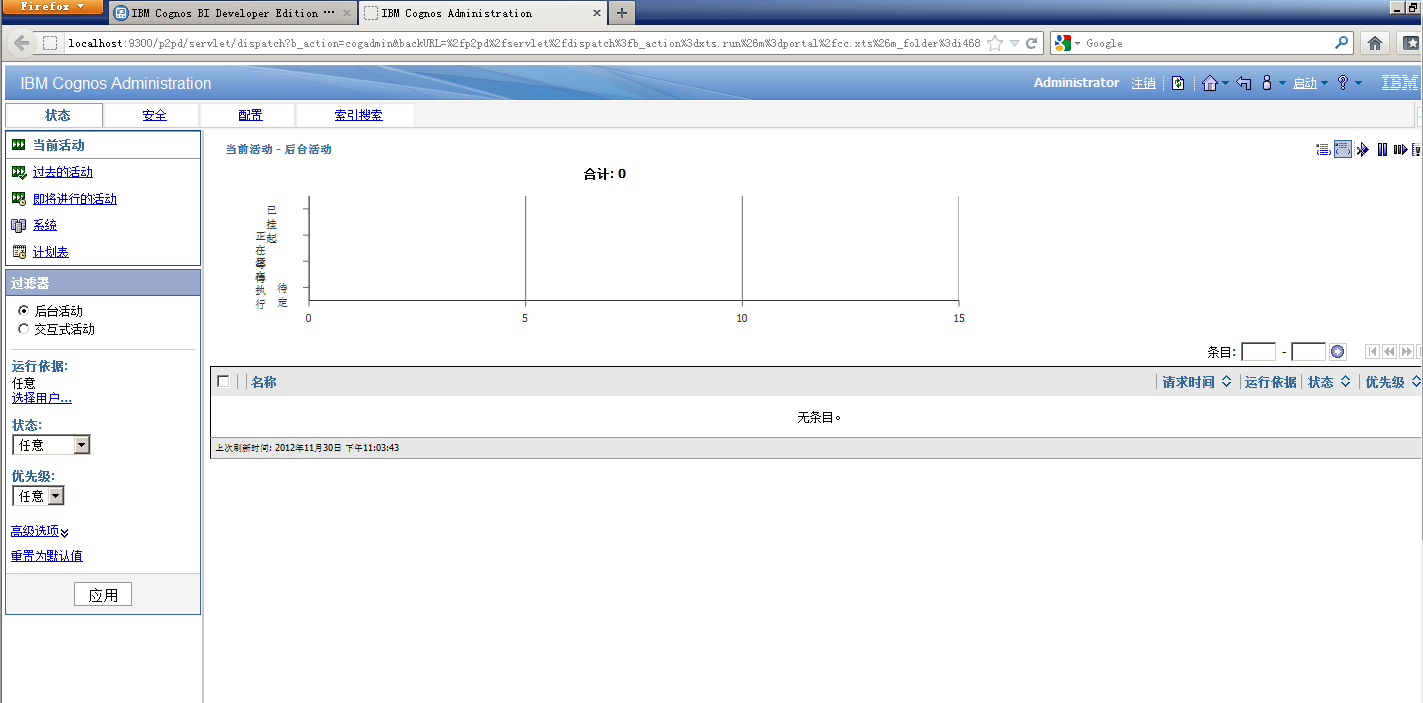Sort by 优先级 column sort arrows

tap(1416, 382)
